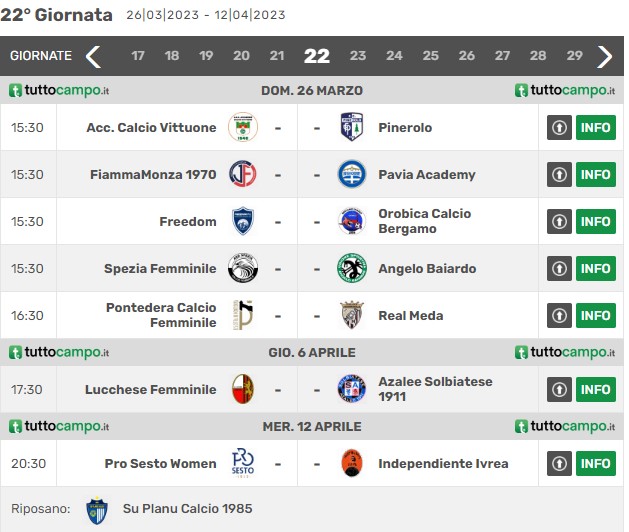Open the Pavia Academy team link
The image size is (629, 532).
coord(427,175)
